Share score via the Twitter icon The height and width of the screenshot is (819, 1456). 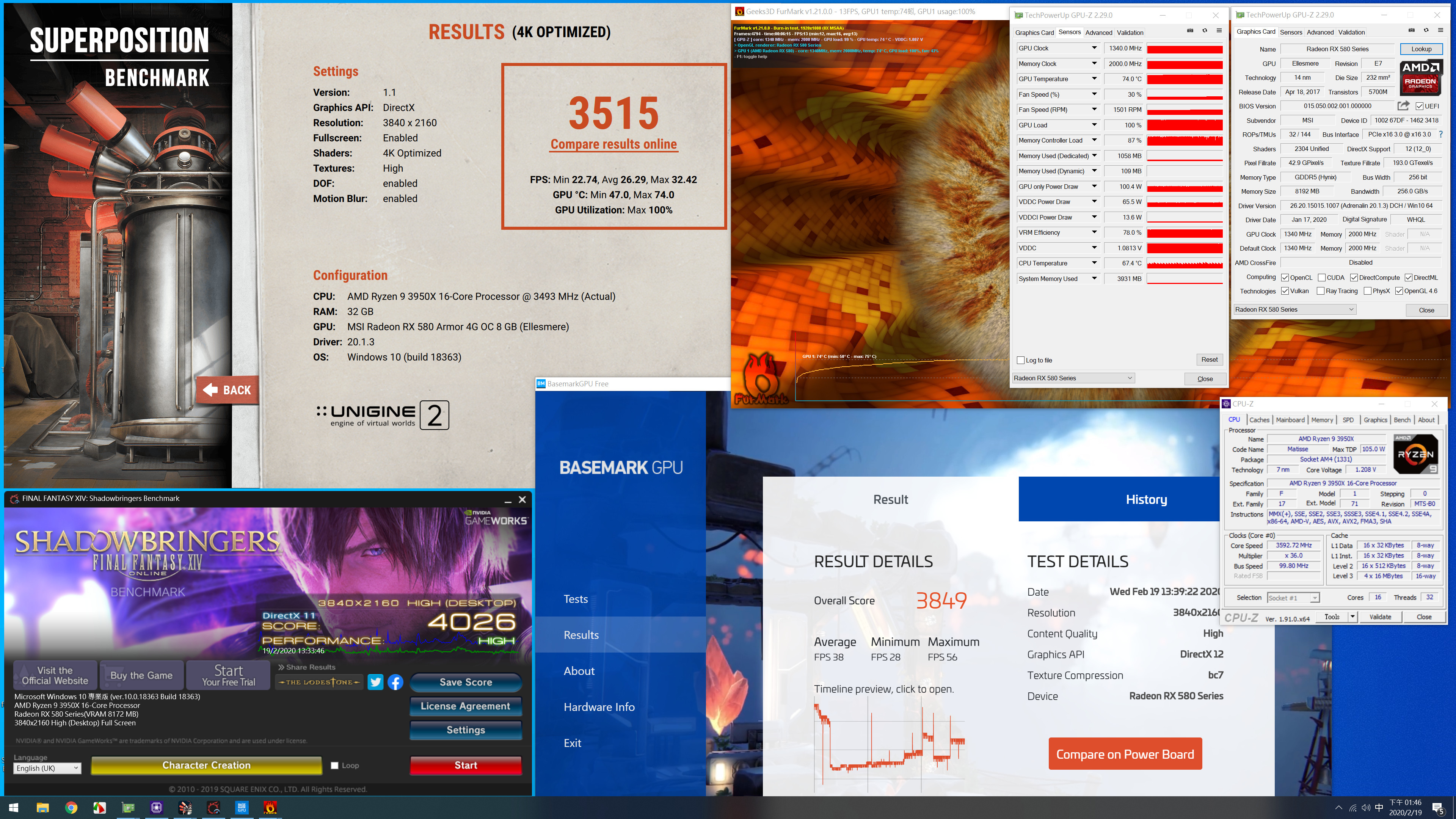(375, 682)
